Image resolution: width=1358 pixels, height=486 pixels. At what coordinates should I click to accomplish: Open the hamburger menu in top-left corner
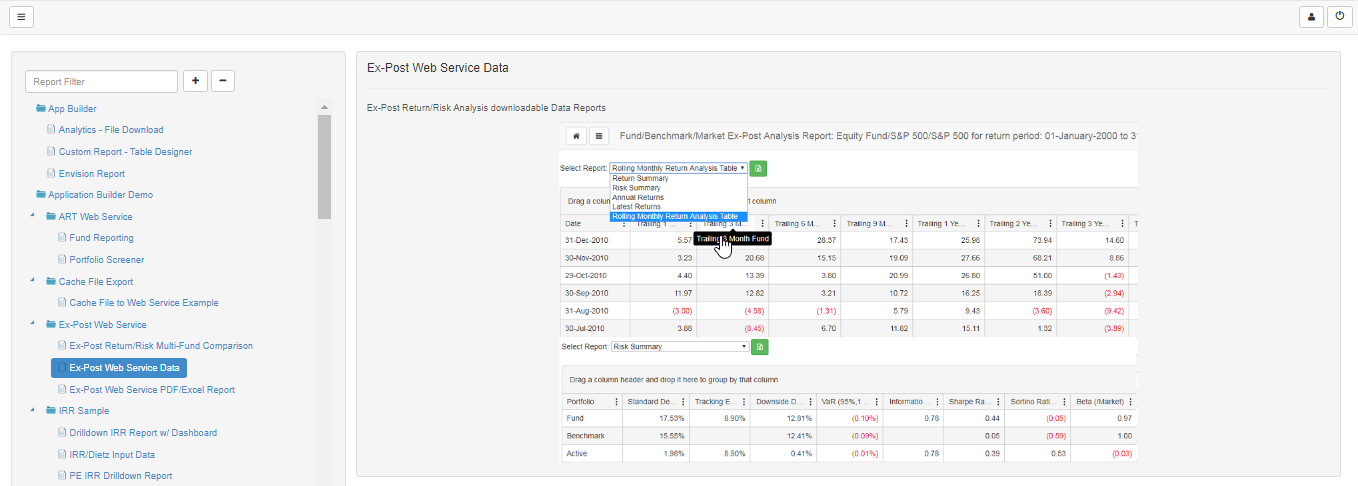[x=21, y=17]
